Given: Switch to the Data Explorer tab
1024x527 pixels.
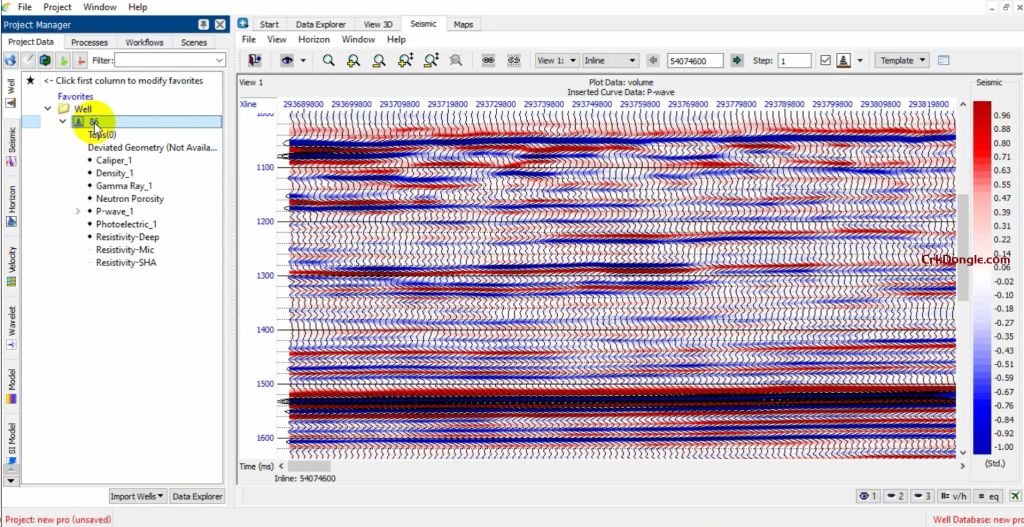Looking at the screenshot, I should click(320, 24).
